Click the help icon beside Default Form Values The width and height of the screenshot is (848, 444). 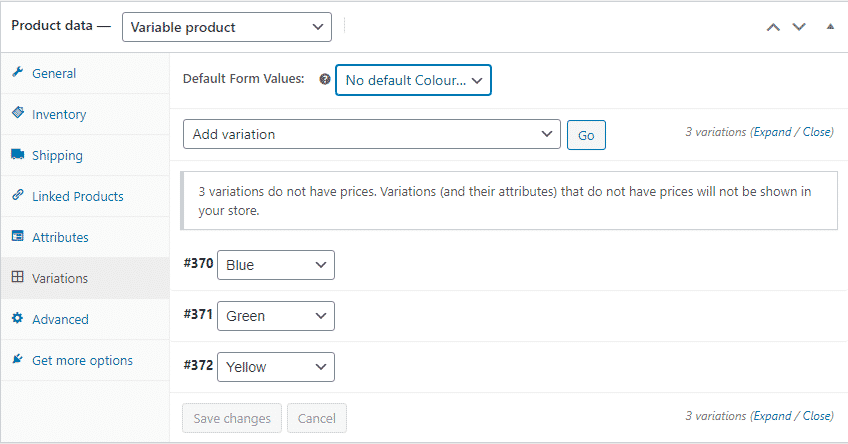tap(324, 79)
